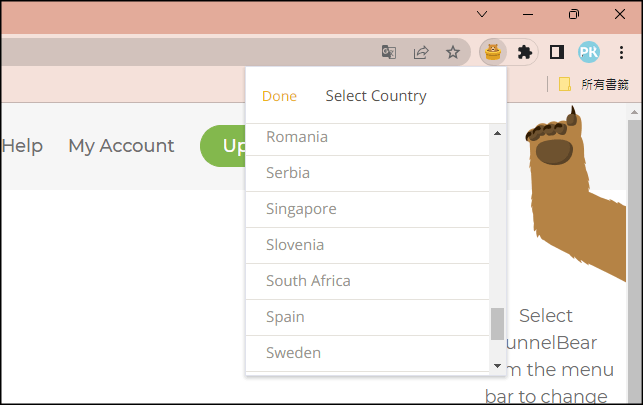Open the 所有書籤 bookmarks folder
The height and width of the screenshot is (405, 643).
(x=593, y=84)
